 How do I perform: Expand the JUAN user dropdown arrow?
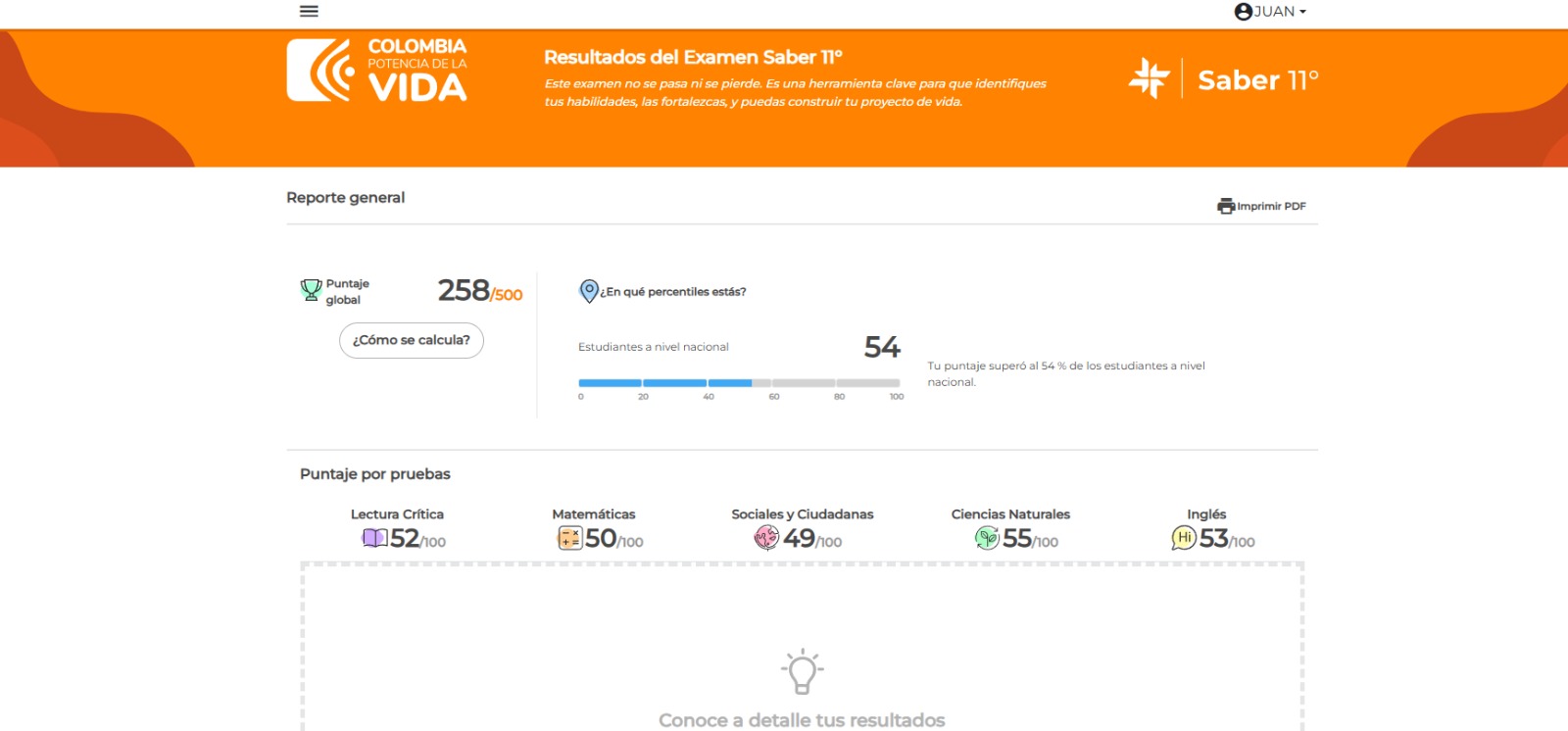click(x=1302, y=13)
